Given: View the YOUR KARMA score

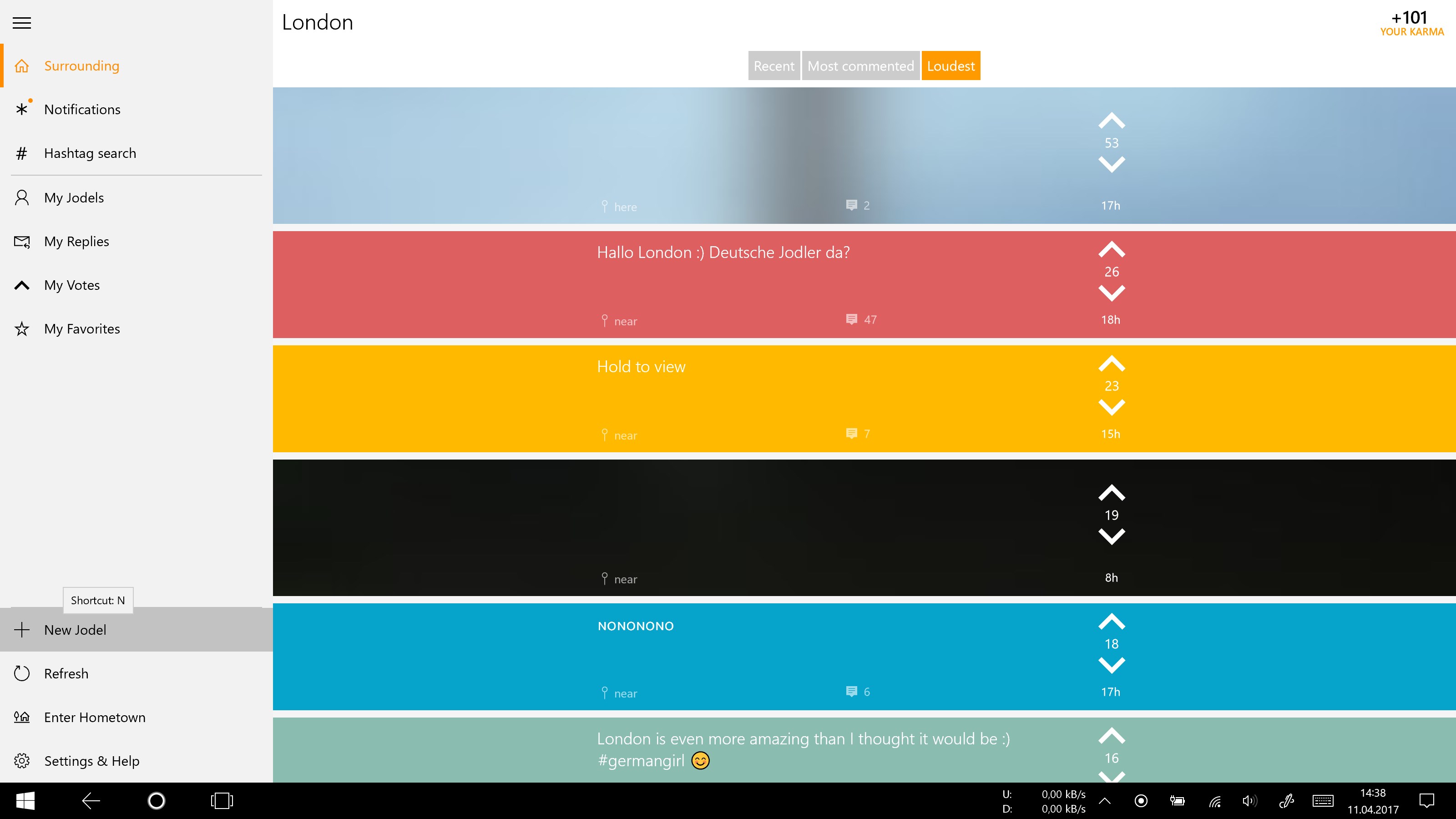Looking at the screenshot, I should [x=1411, y=24].
